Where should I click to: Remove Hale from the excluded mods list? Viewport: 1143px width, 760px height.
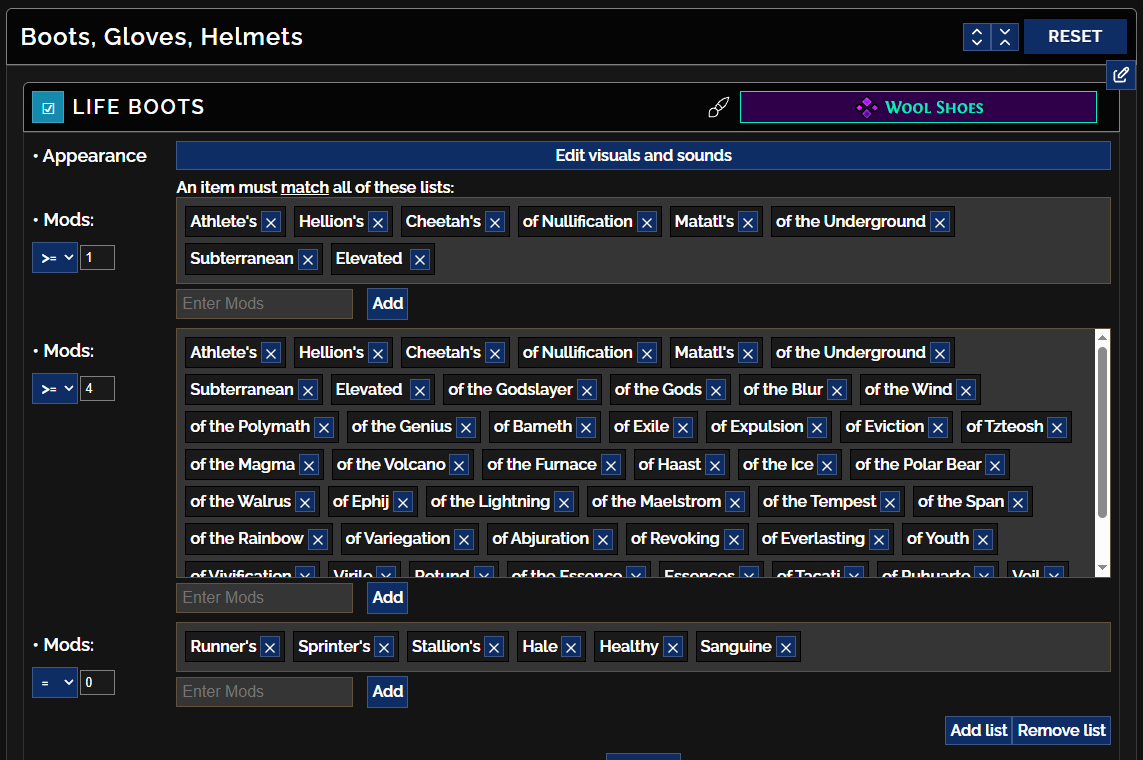click(572, 647)
